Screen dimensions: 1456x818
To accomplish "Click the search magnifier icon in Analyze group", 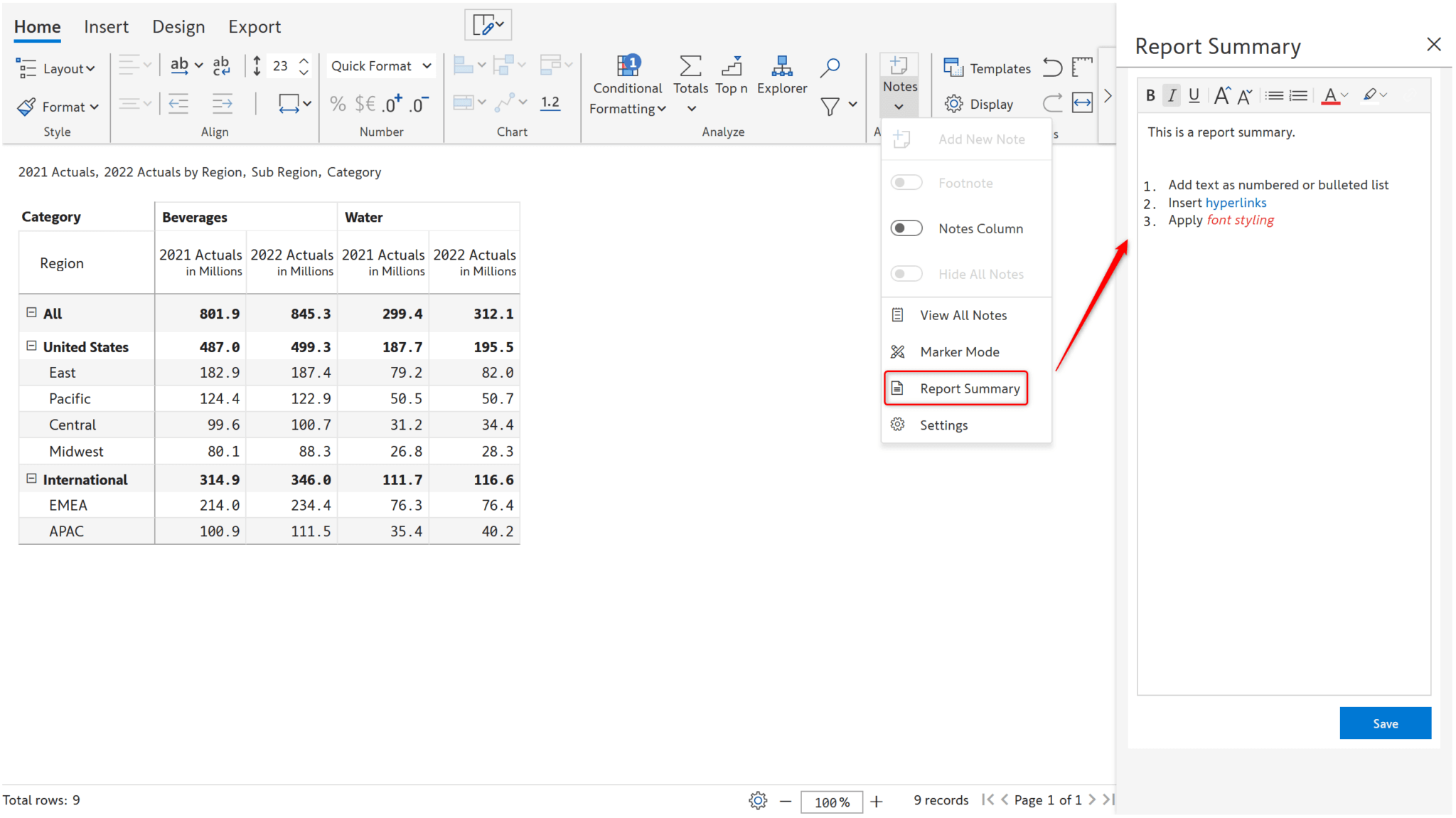I will 830,66.
